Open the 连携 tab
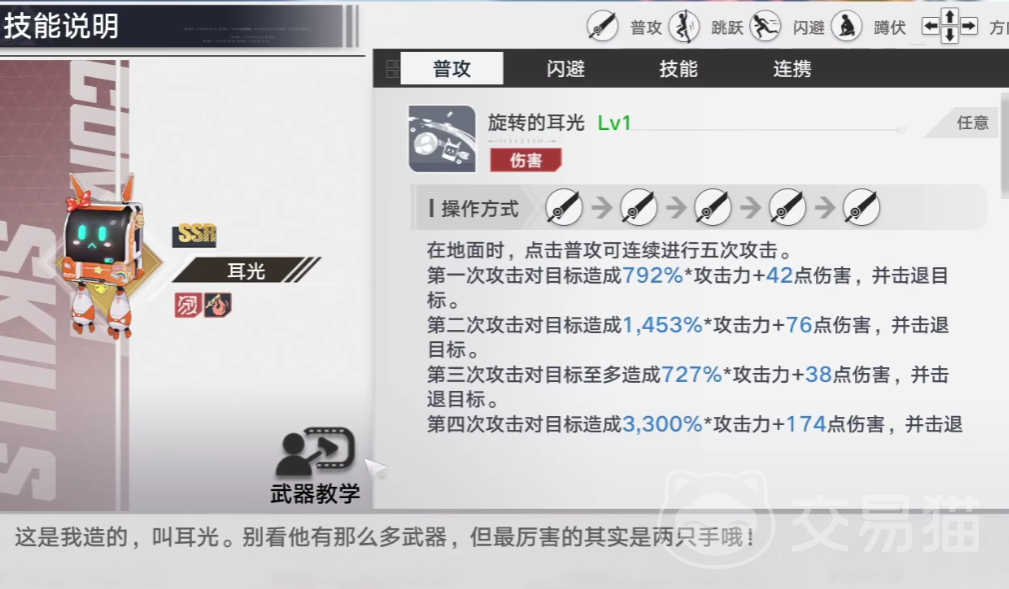This screenshot has width=1009, height=589. point(792,68)
